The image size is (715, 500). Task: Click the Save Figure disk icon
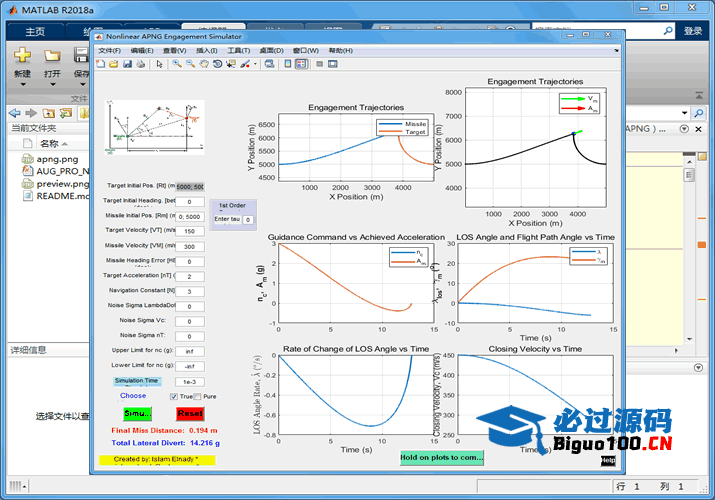click(x=127, y=64)
